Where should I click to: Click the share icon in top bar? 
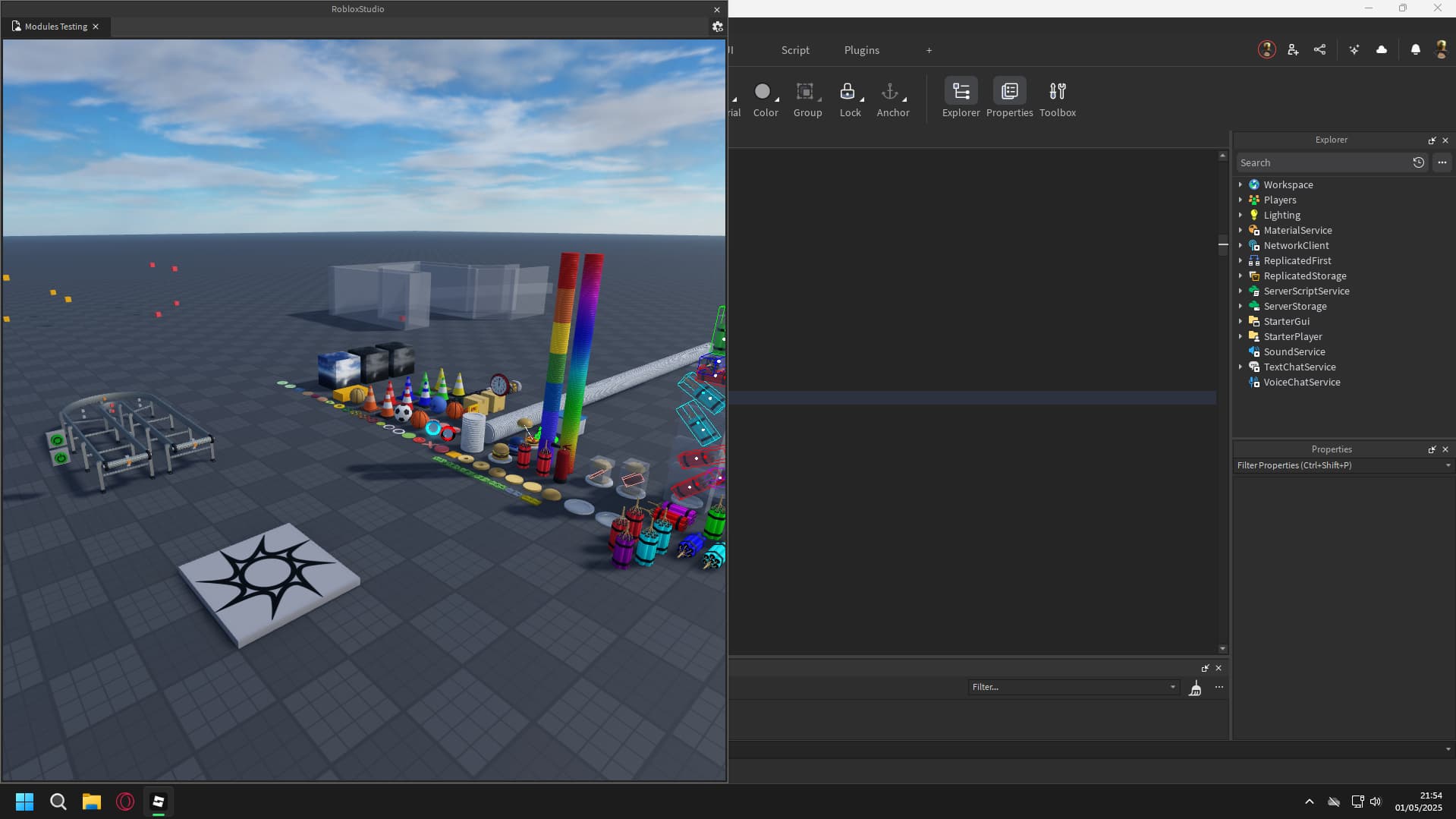coord(1319,50)
